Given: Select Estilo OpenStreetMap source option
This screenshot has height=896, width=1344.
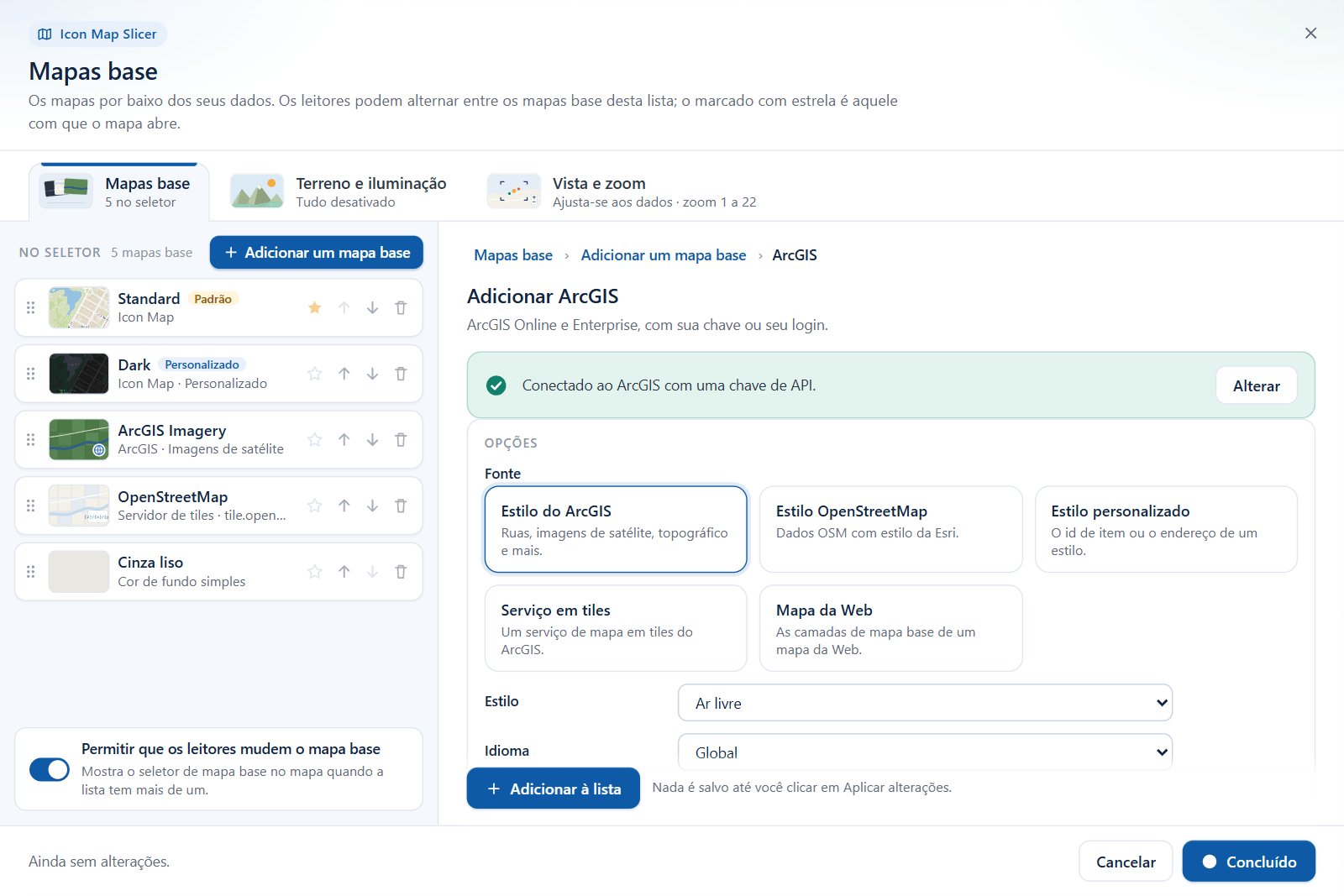Looking at the screenshot, I should click(890, 529).
